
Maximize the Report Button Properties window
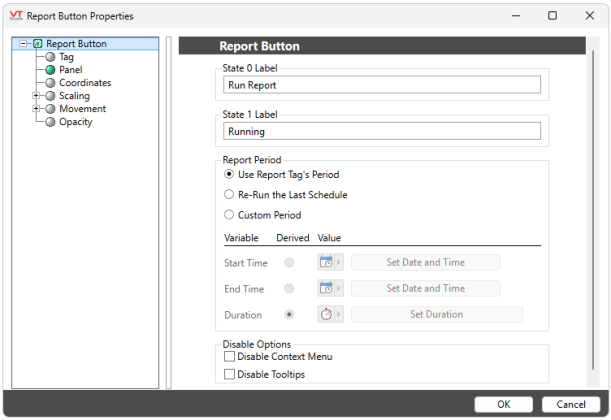tap(552, 16)
